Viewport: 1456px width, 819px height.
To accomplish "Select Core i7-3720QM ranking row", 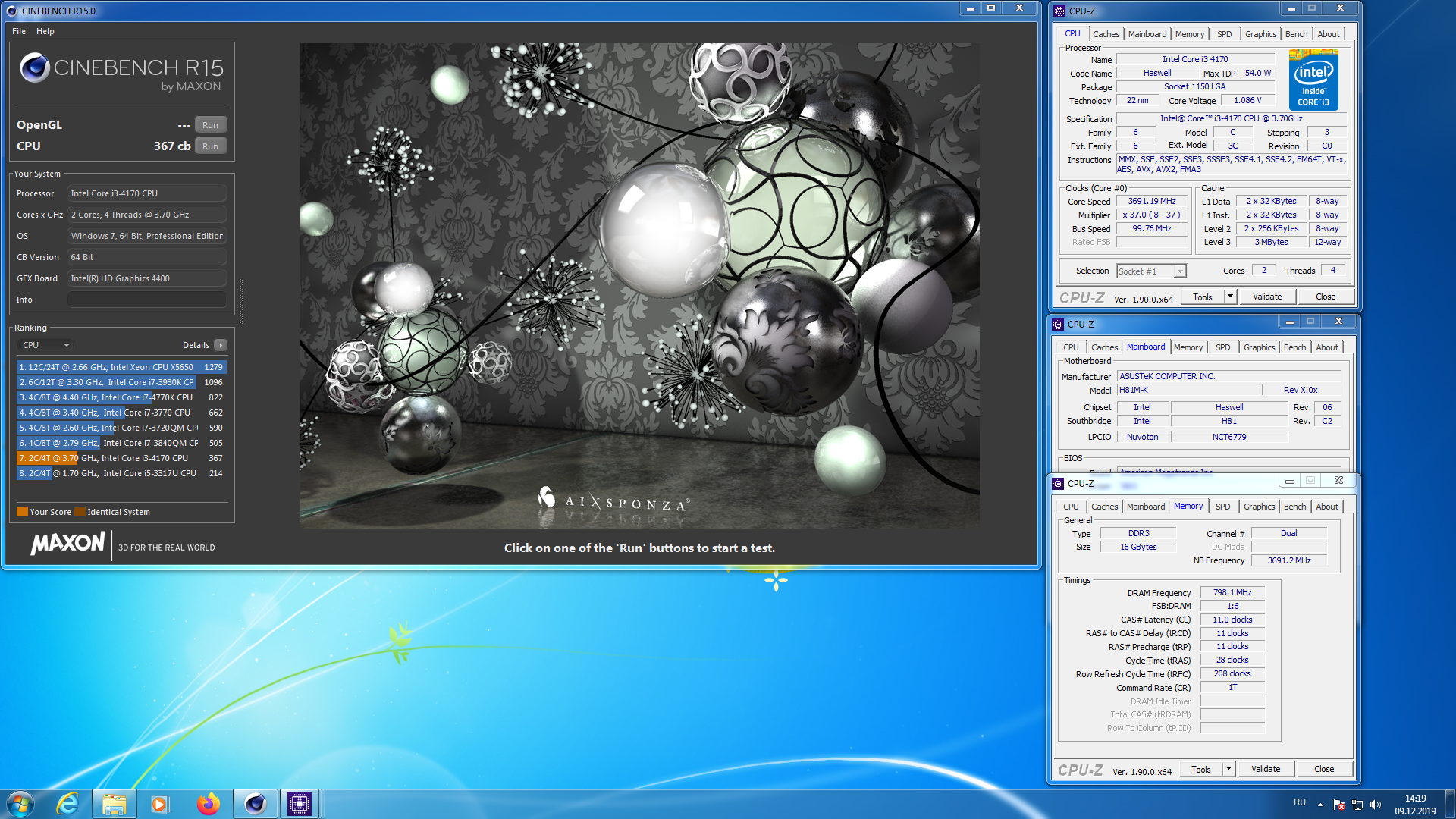I will click(121, 428).
